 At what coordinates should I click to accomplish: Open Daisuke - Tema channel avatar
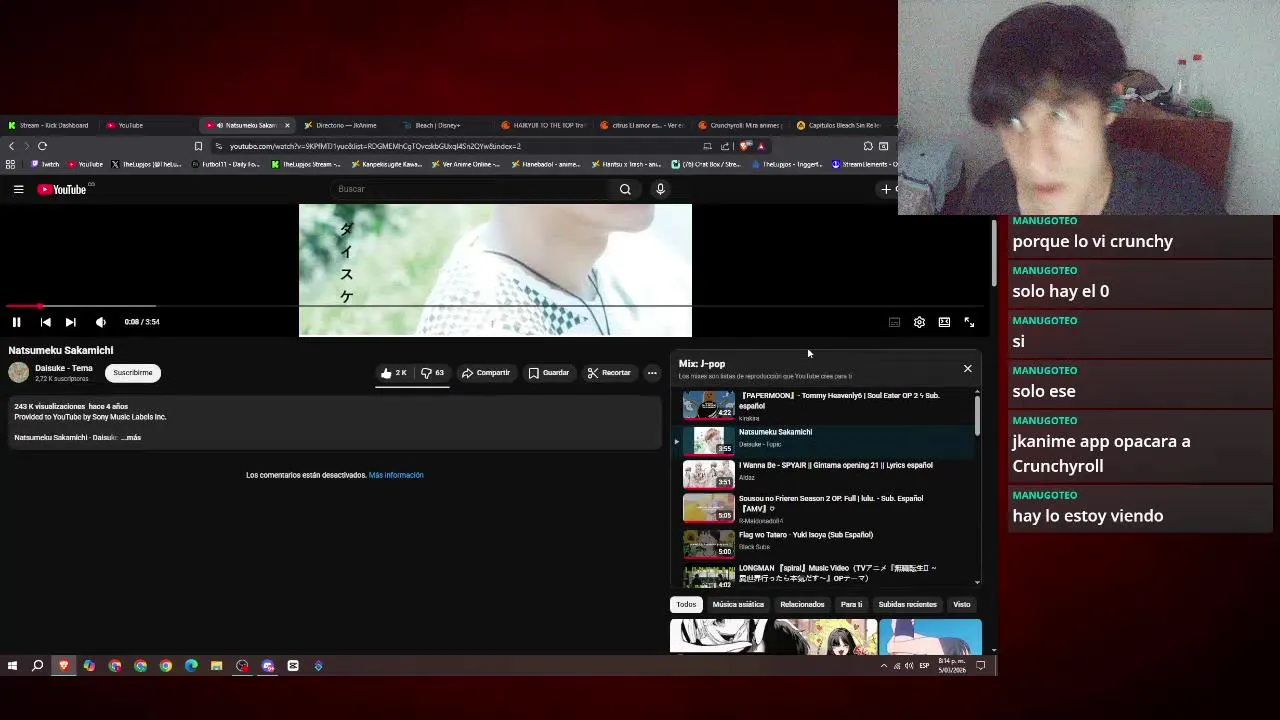click(19, 373)
